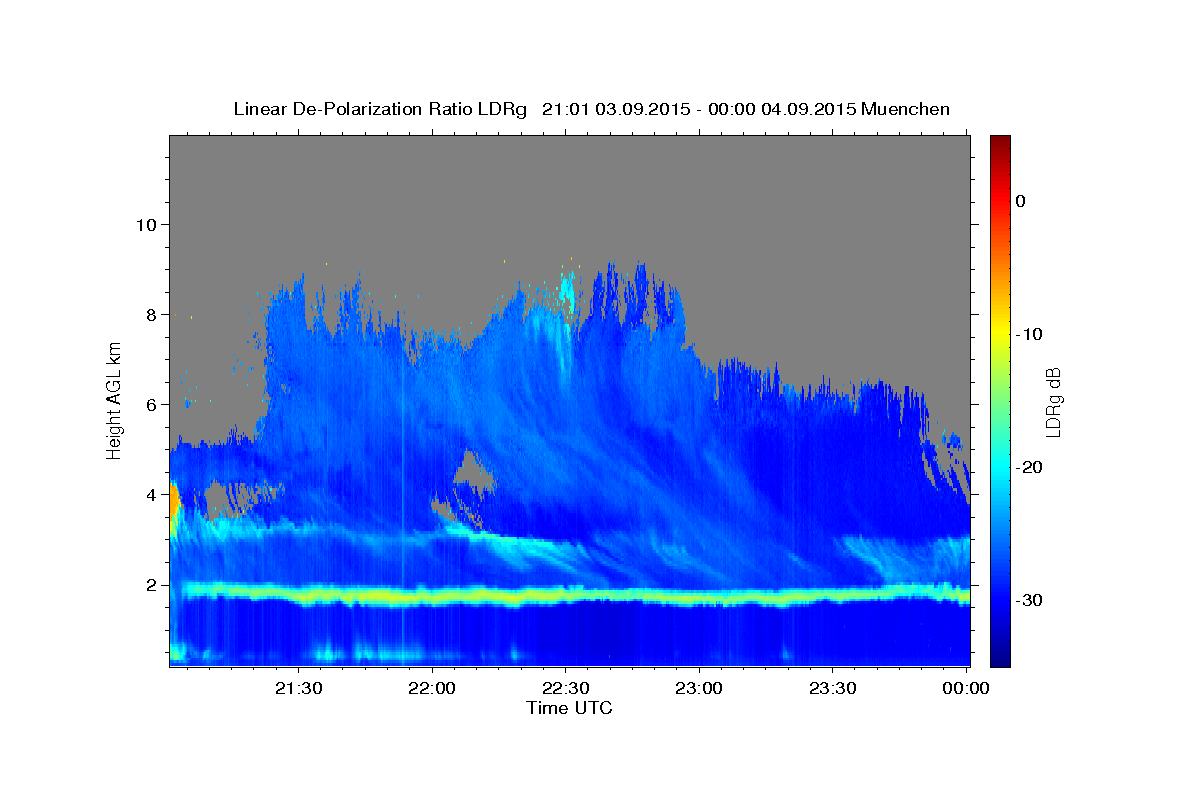This screenshot has height=800, width=1200.
Task: Click the orange patch at 4 km height
Action: coord(174,503)
